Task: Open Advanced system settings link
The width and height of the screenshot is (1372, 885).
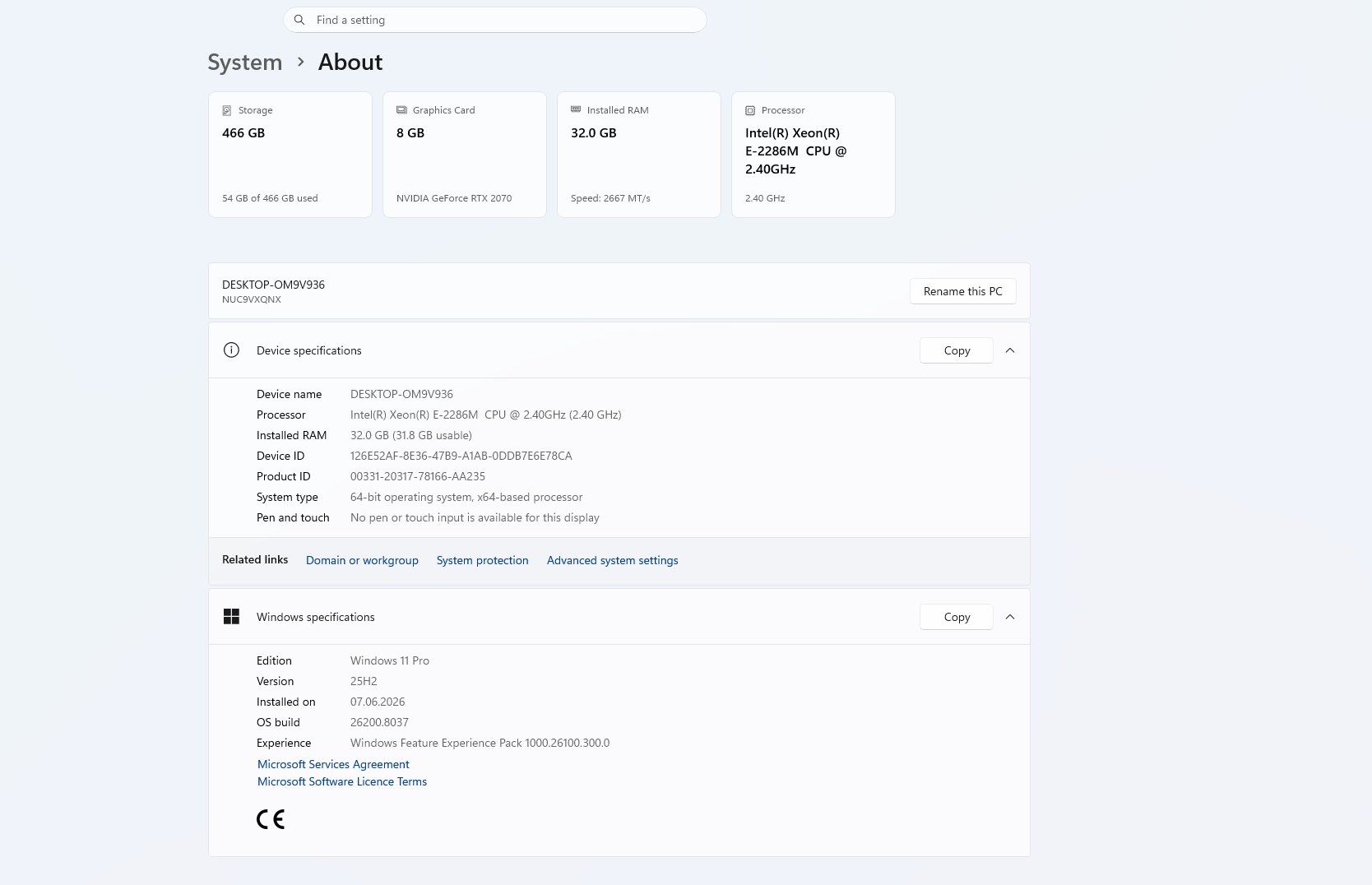Action: (x=613, y=560)
